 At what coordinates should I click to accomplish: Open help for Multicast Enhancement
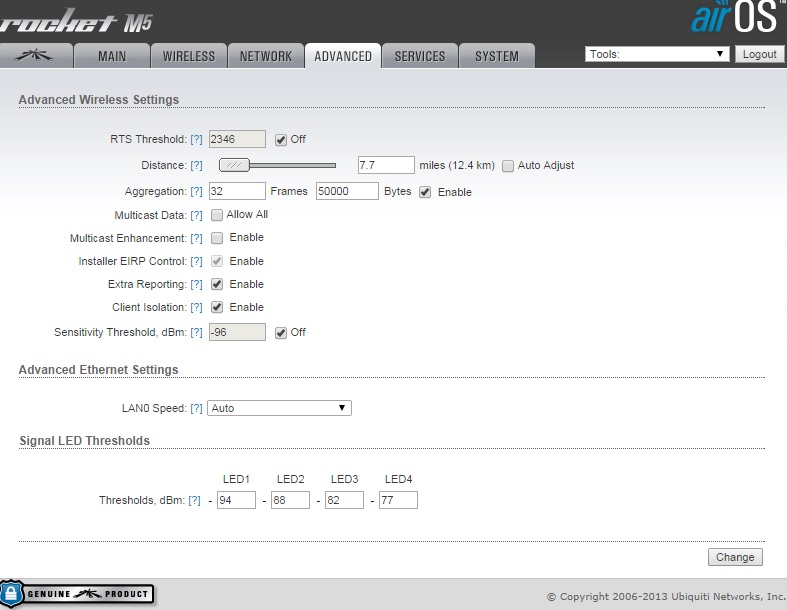196,238
